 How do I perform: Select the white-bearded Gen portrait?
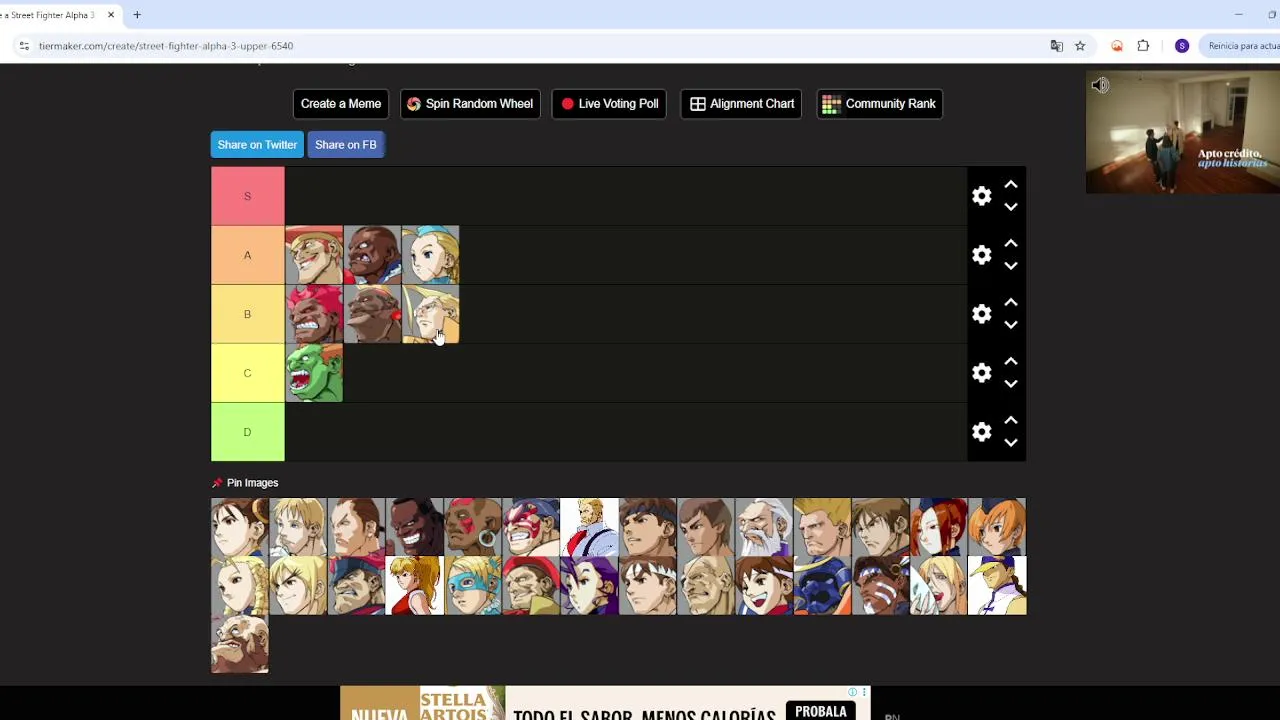click(x=764, y=527)
